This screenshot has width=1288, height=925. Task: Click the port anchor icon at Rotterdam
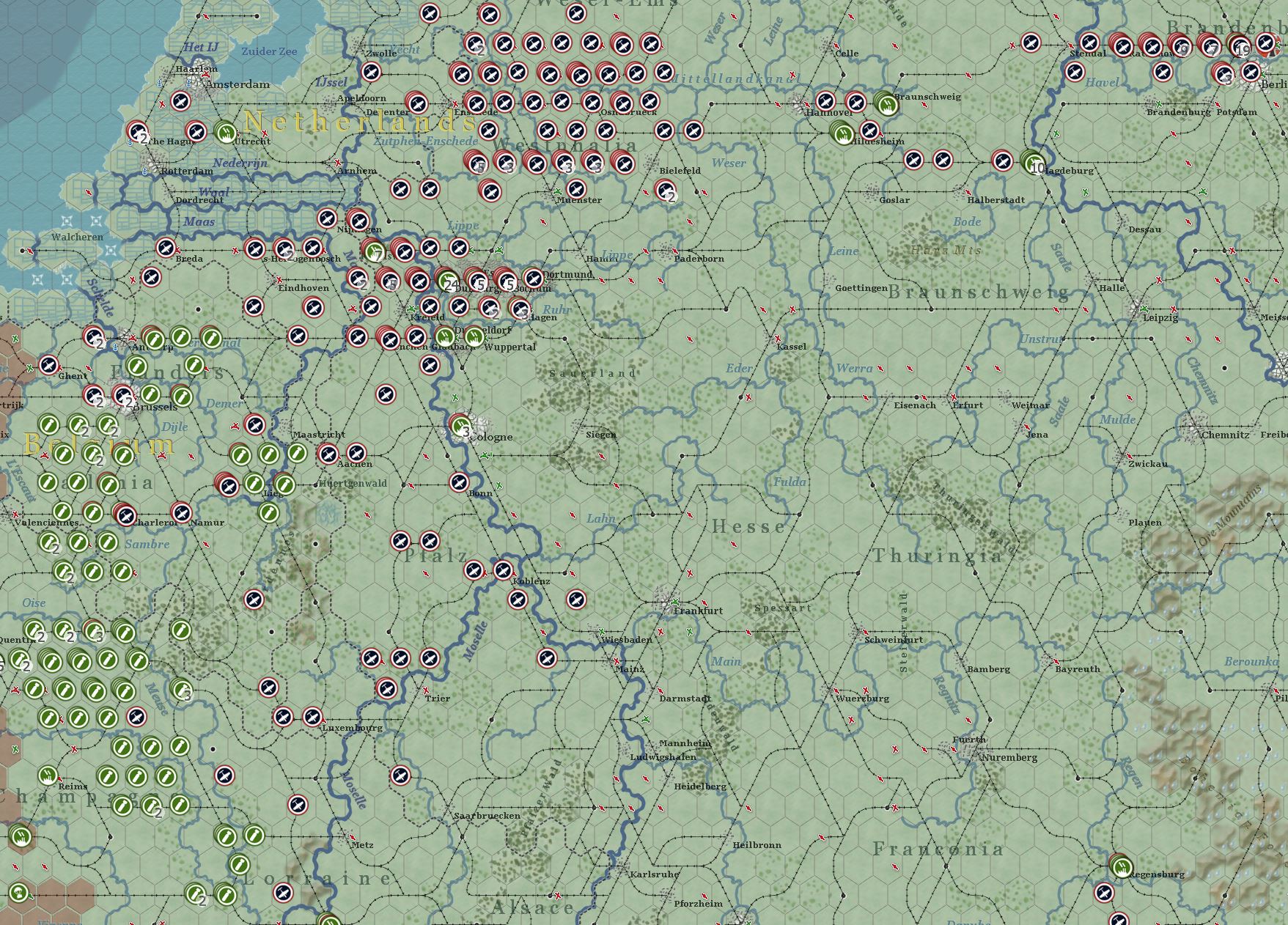click(144, 171)
